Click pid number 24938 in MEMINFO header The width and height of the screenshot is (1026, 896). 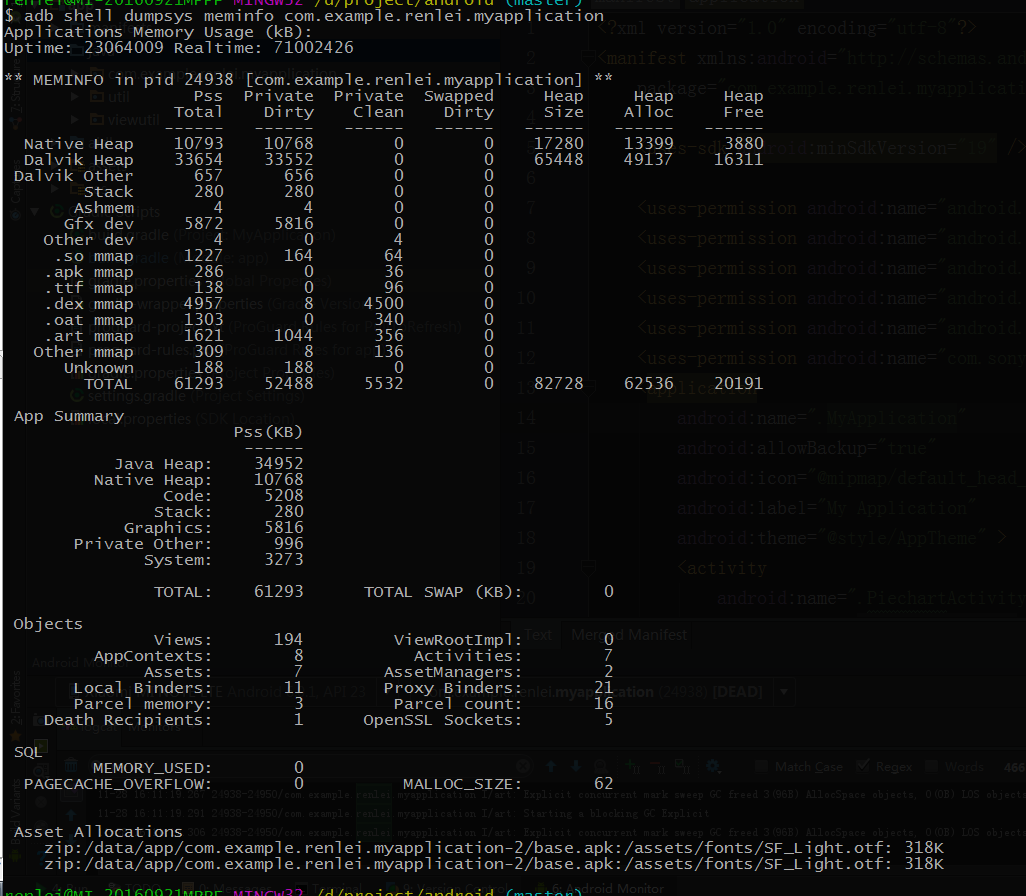tap(209, 80)
